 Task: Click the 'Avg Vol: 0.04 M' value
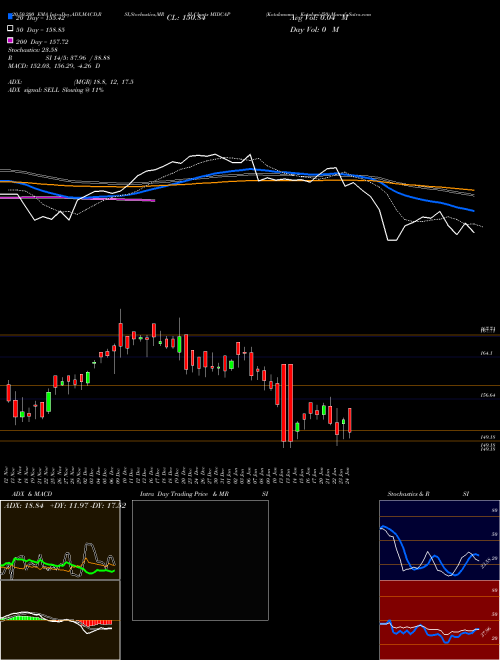click(x=319, y=18)
